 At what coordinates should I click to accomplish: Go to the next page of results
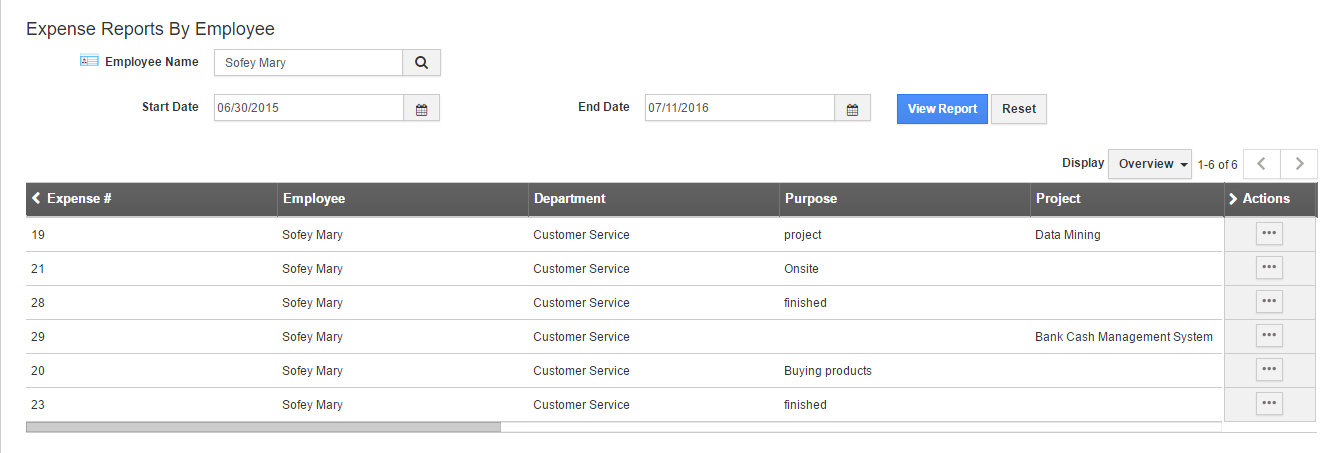[1299, 164]
